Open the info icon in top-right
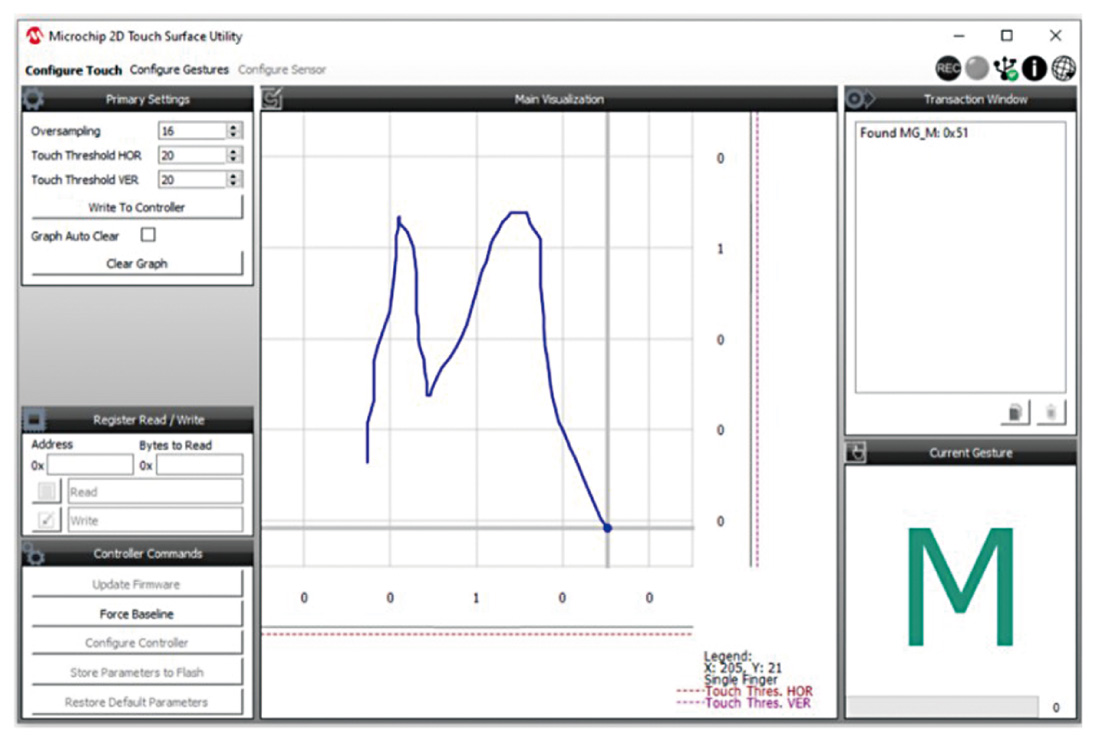Viewport: 1097px width, 743px height. click(1034, 68)
